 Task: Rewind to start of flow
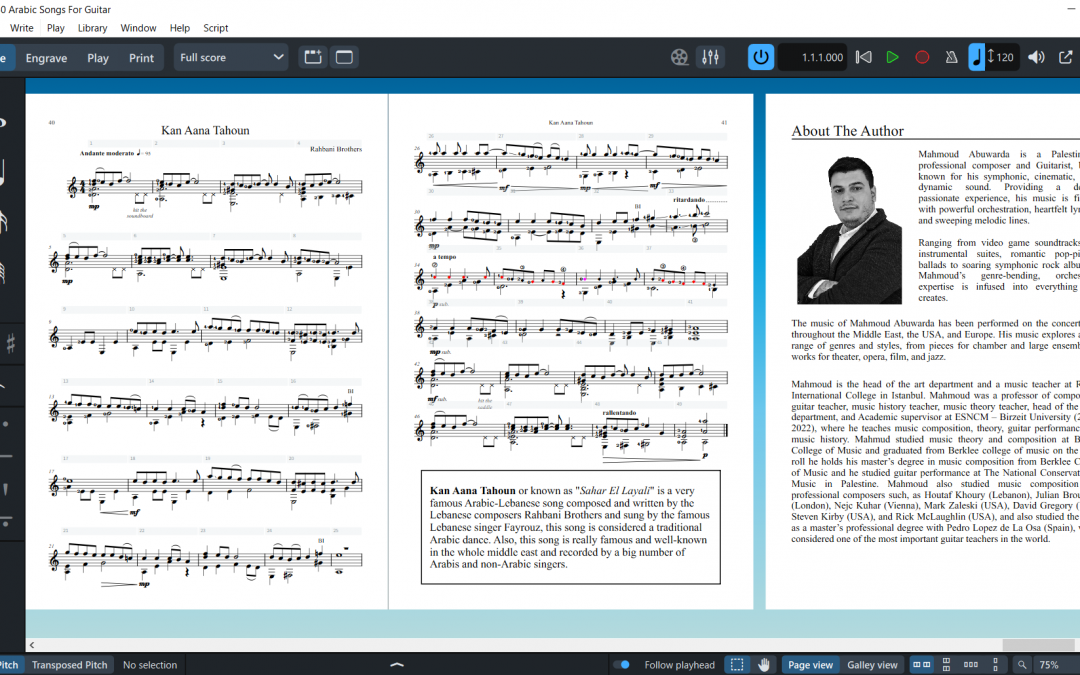tap(863, 57)
